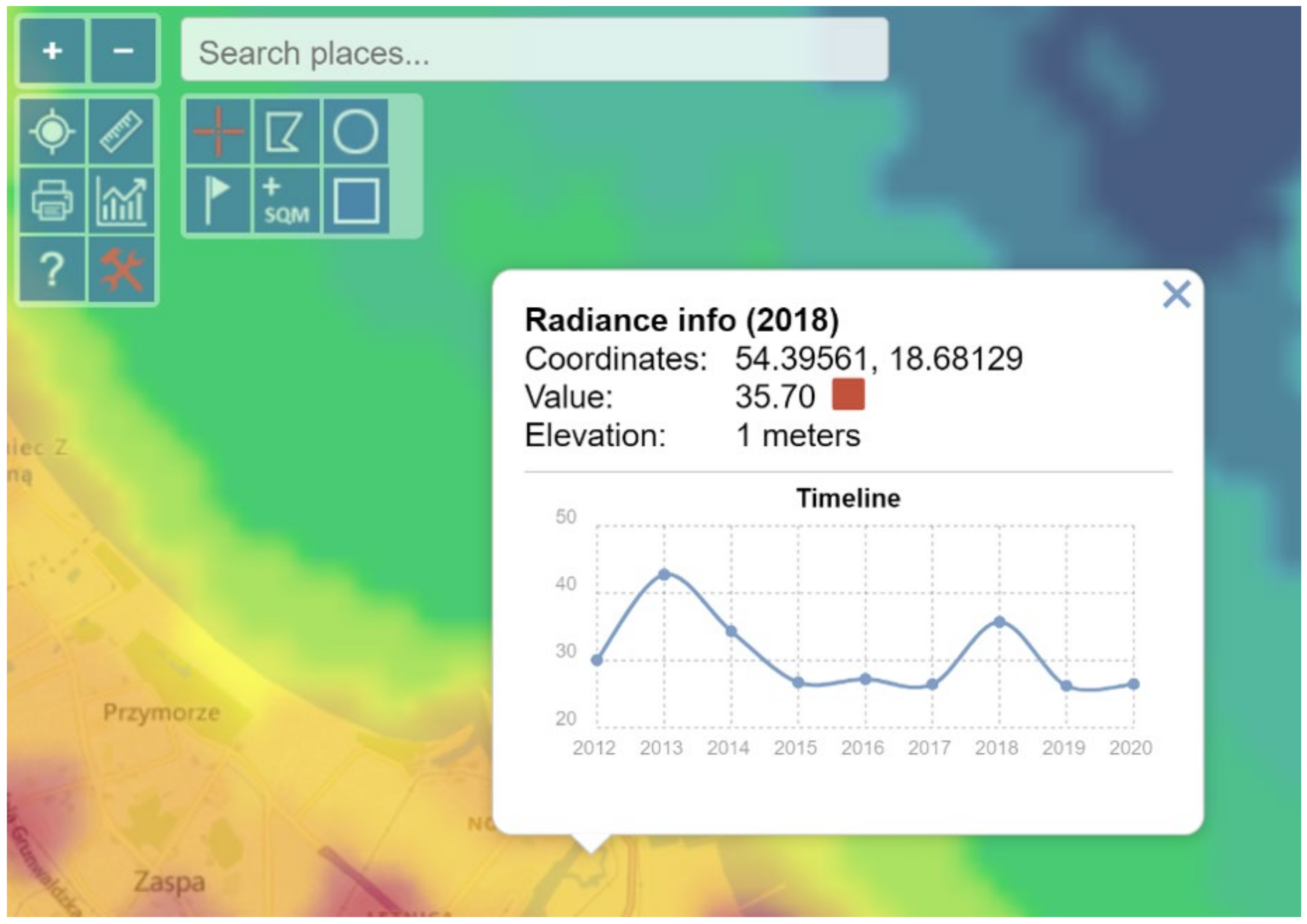Click into the Search places field

(x=534, y=50)
